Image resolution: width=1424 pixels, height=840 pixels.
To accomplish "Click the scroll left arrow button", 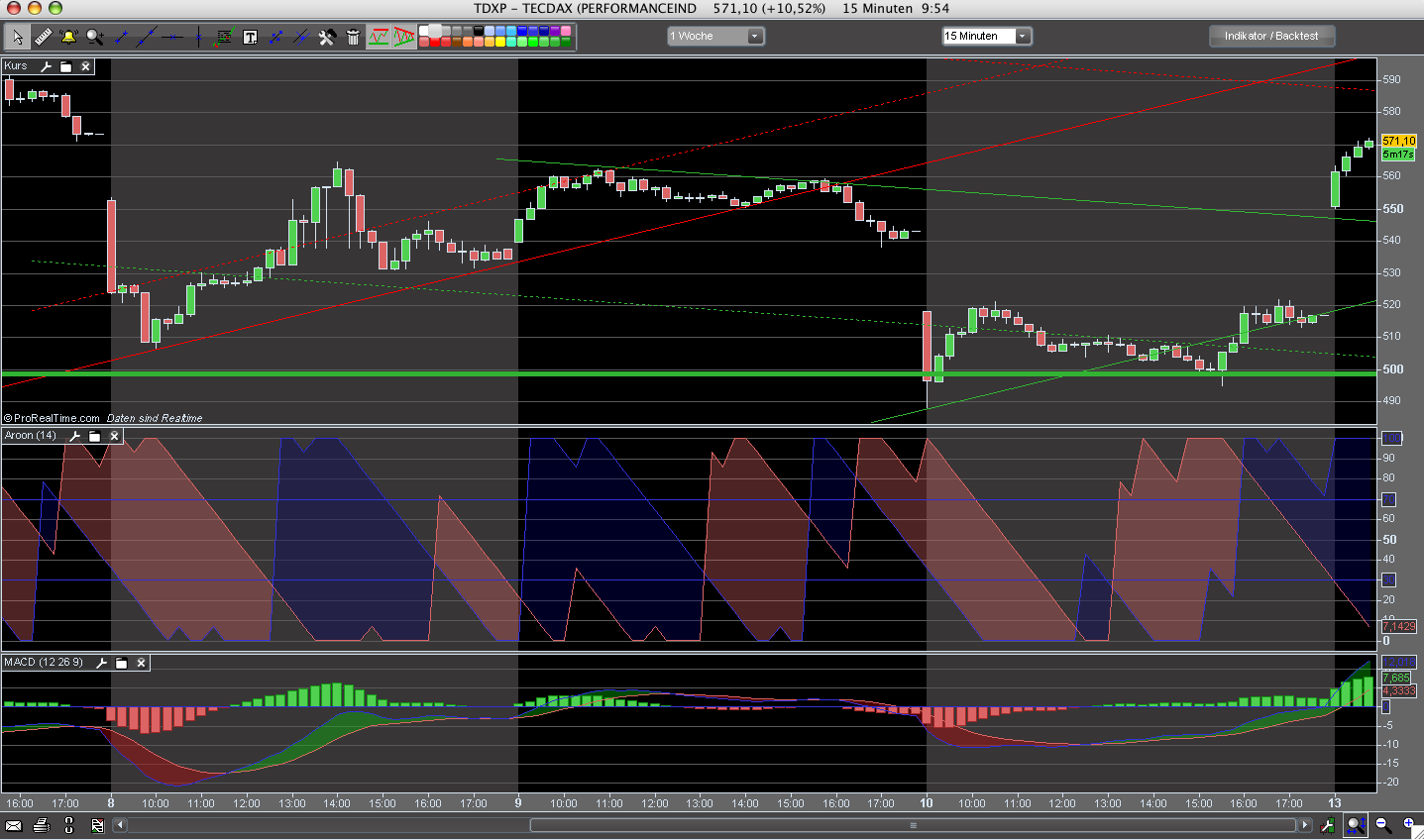I will [x=120, y=825].
